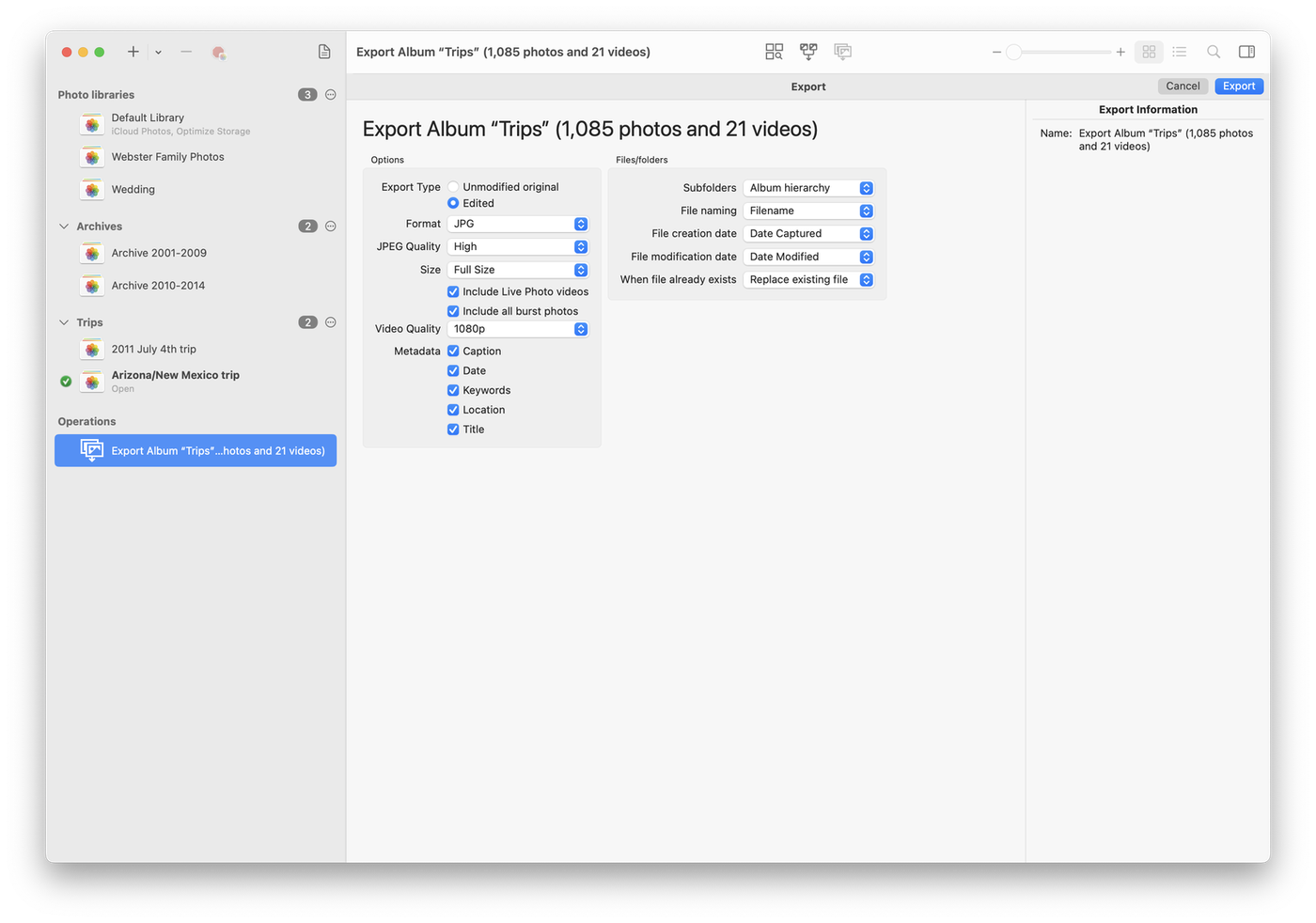
Task: Collapse the Archives group in sidebar
Action: tap(64, 227)
